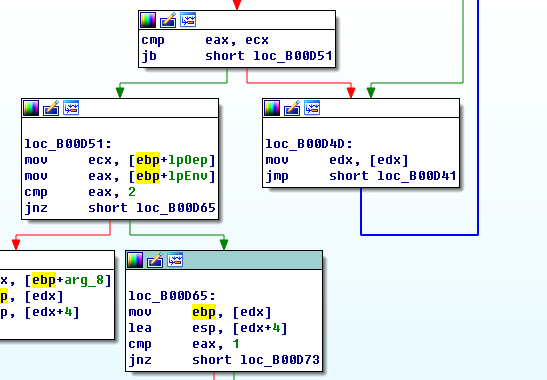
Task: Click group nodes icon on loc_B00D4D node
Action: coord(312,108)
